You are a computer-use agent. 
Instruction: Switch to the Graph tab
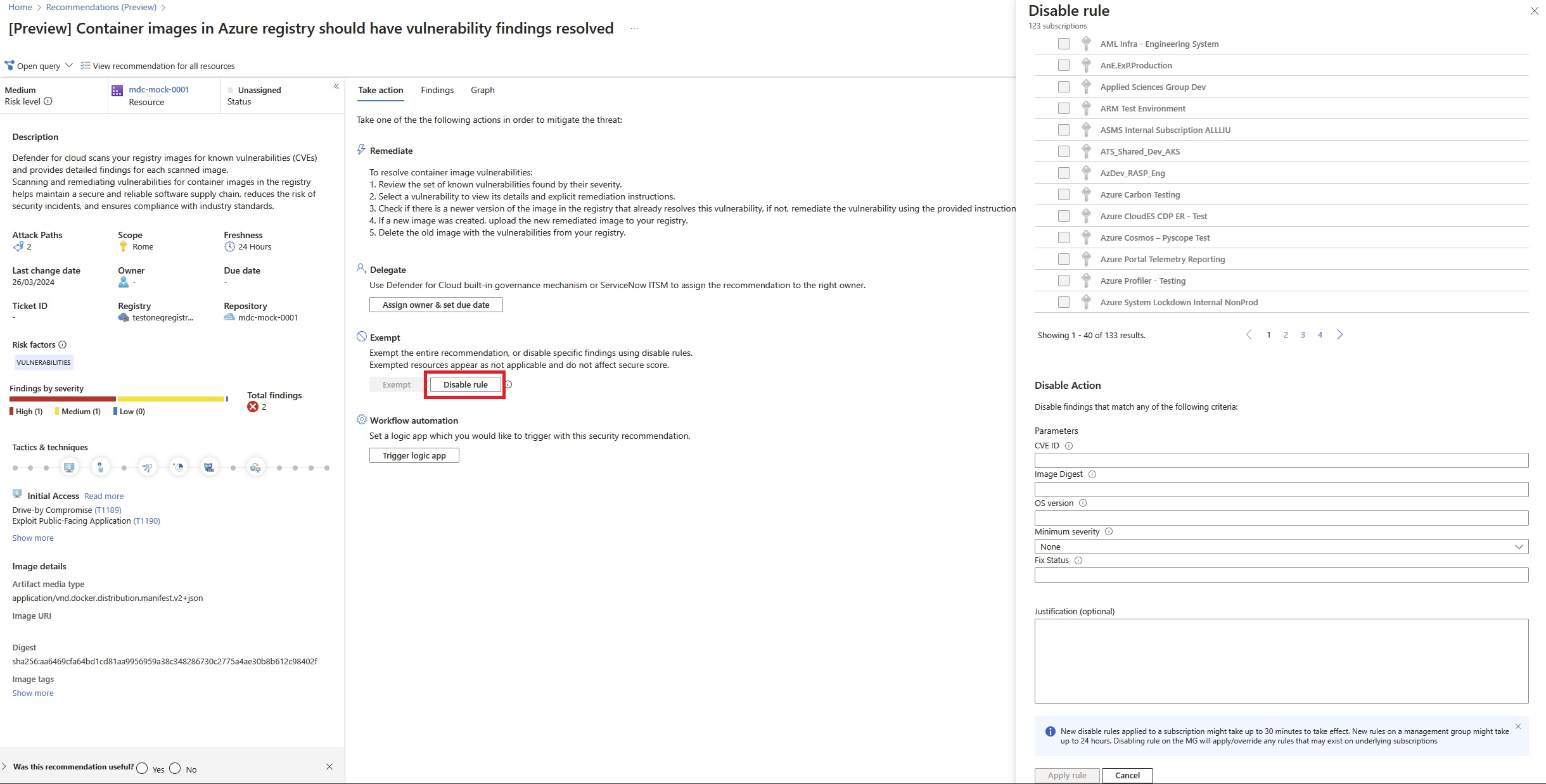tap(483, 90)
